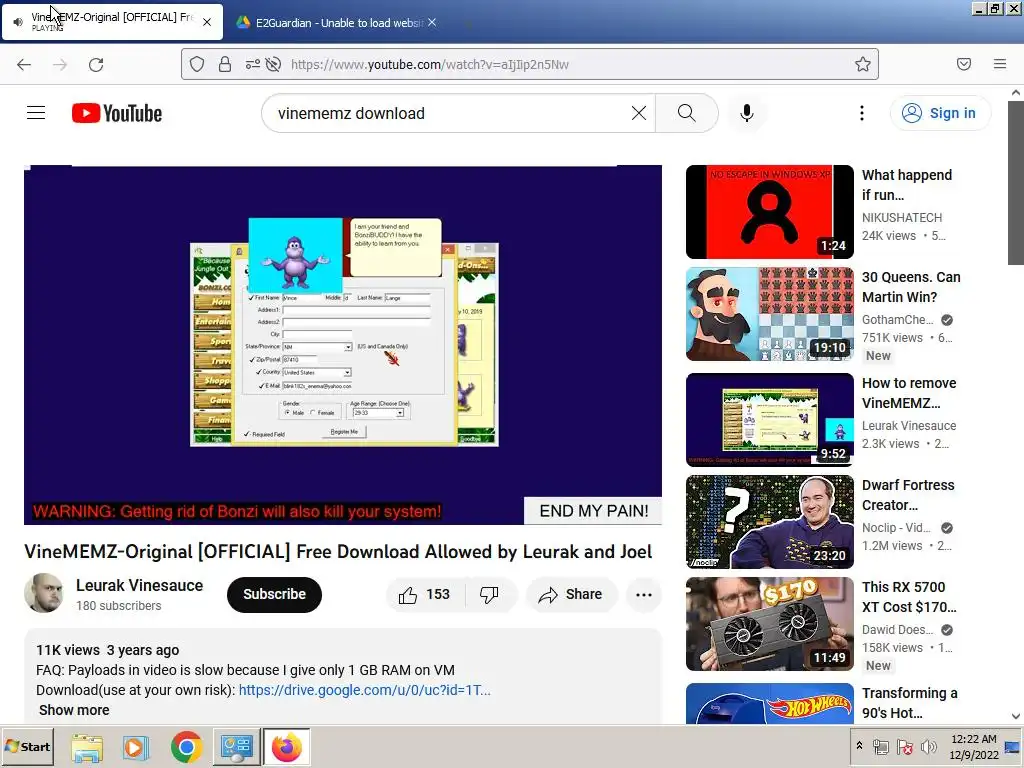Open Windows Explorer folder in taskbar
This screenshot has width=1024, height=768.
click(x=87, y=746)
